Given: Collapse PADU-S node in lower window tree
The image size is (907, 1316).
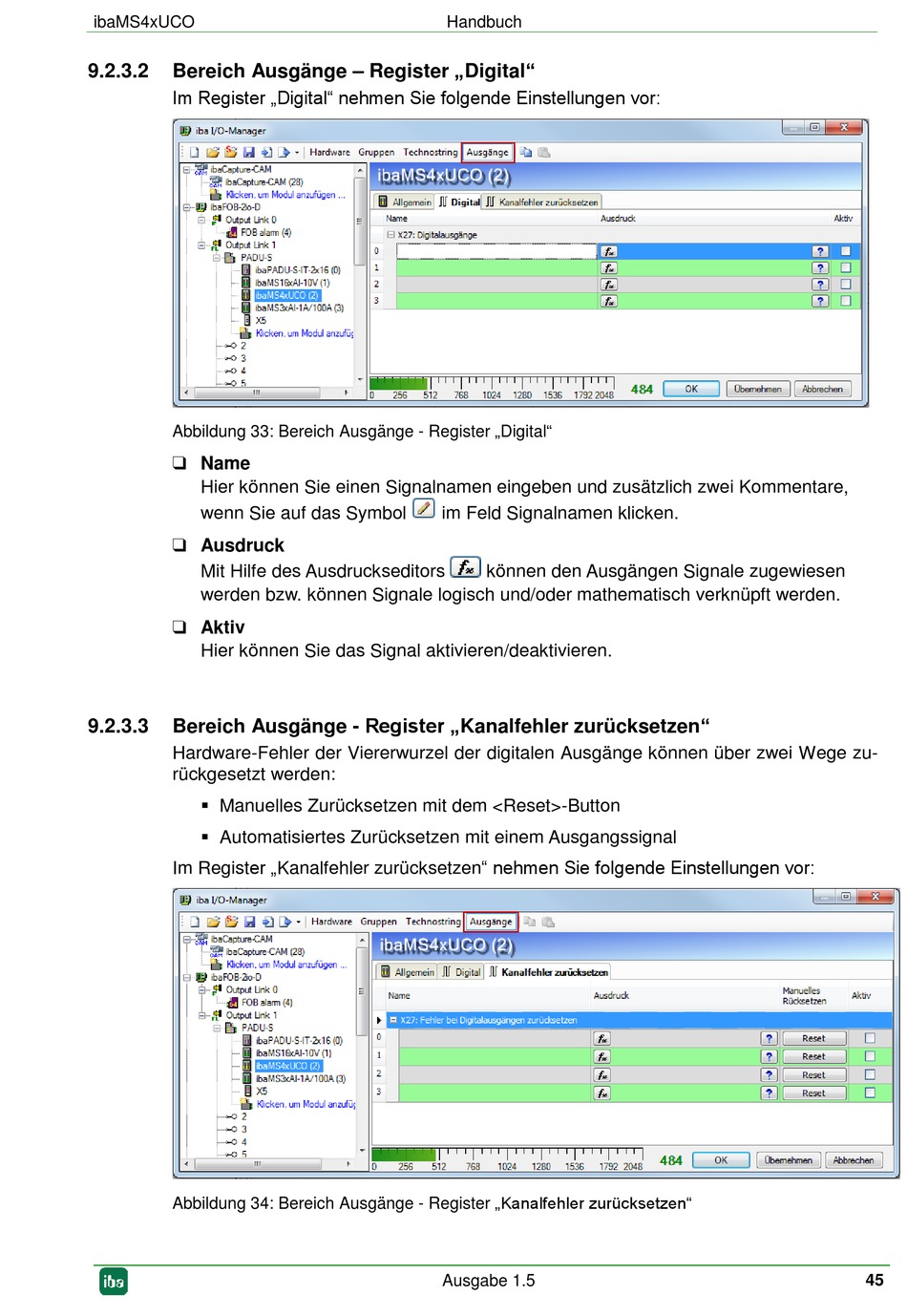Looking at the screenshot, I should (x=218, y=1029).
